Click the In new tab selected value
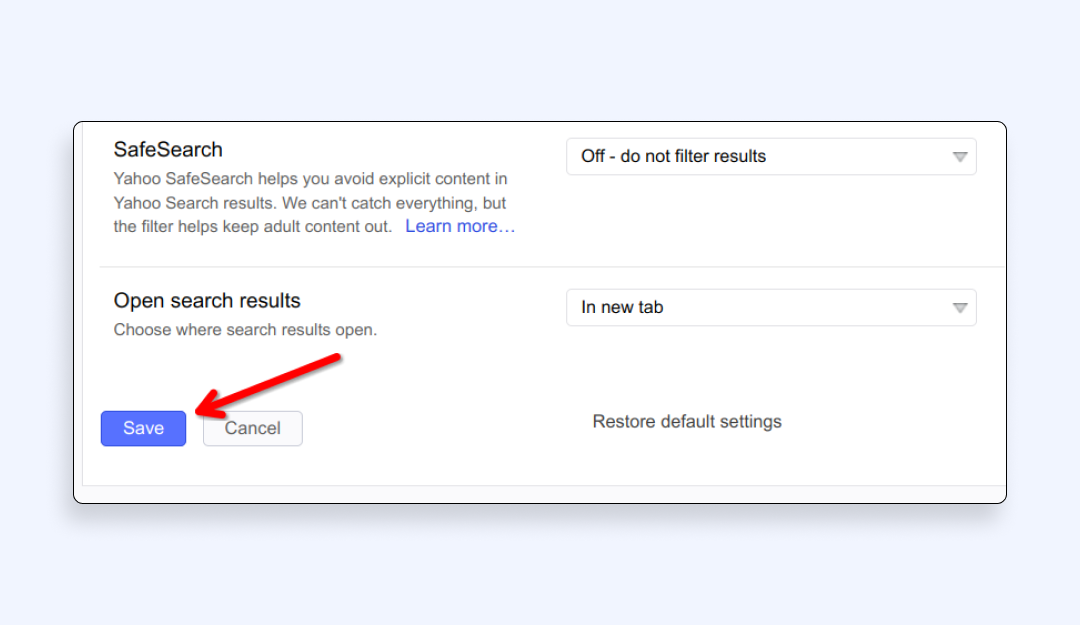Viewport: 1080px width, 625px height. point(622,307)
